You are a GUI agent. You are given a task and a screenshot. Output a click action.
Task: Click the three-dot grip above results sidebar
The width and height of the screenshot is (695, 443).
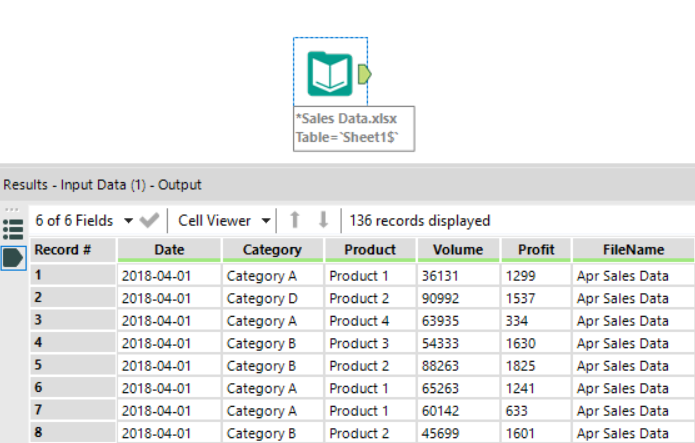(12, 210)
